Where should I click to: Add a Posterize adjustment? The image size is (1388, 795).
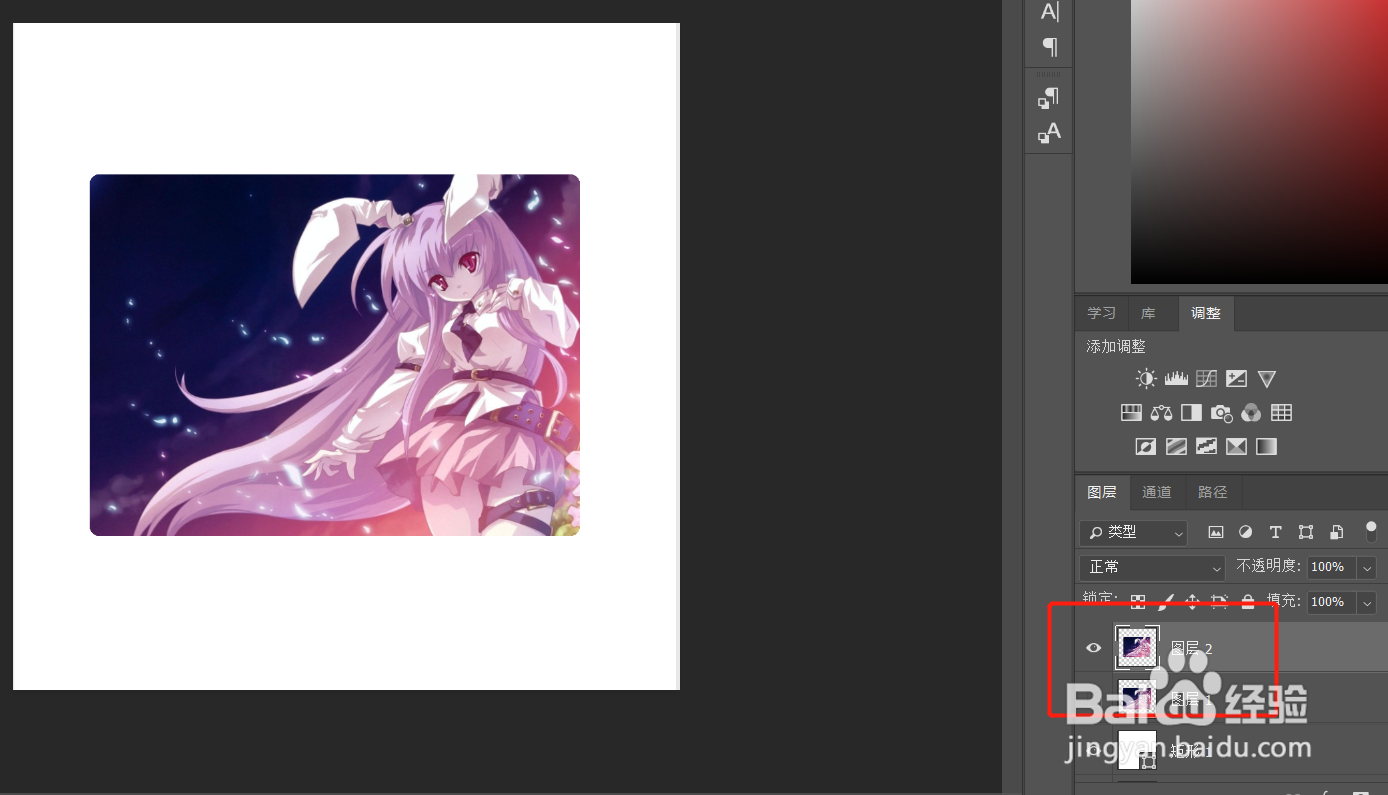[1176, 447]
